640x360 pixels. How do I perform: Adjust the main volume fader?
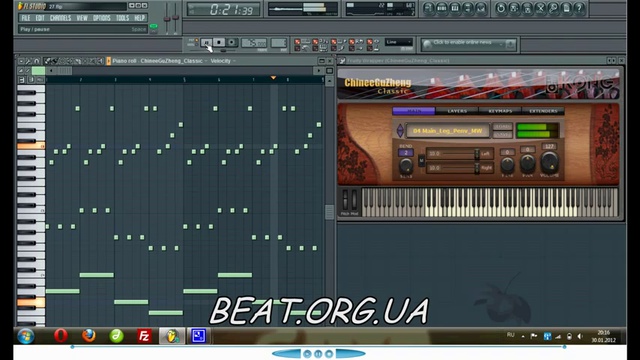coord(167,18)
